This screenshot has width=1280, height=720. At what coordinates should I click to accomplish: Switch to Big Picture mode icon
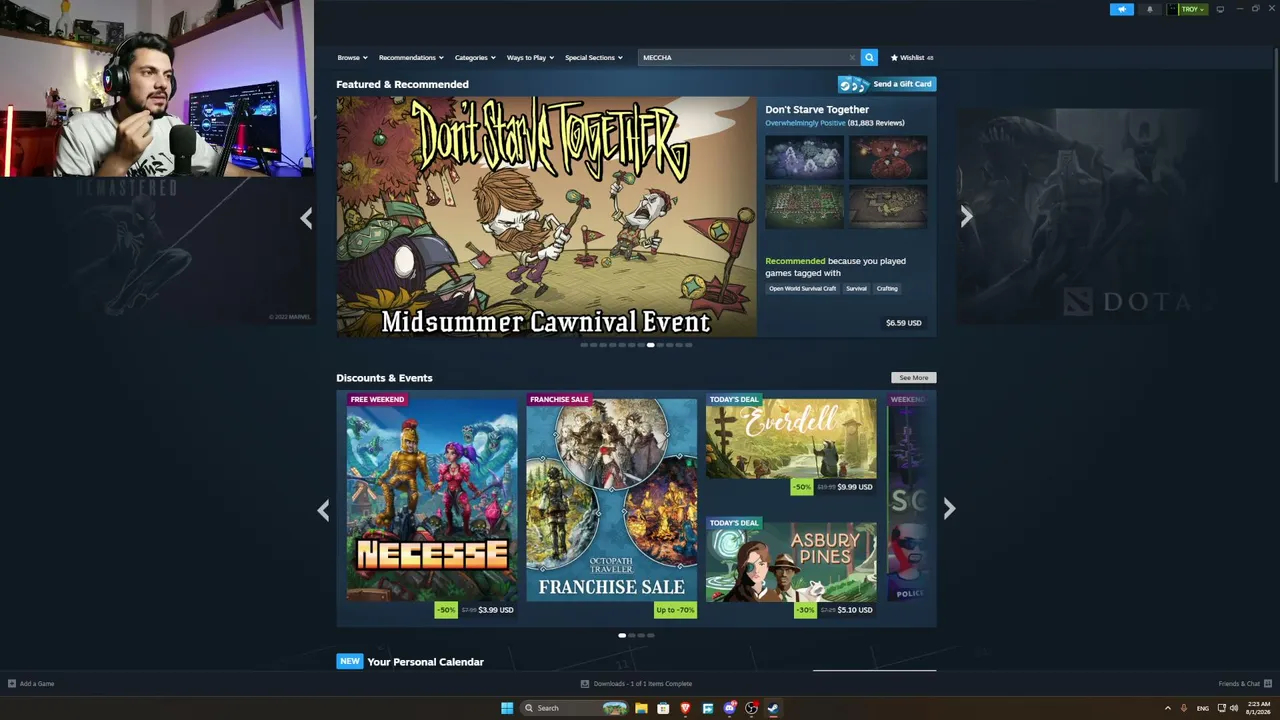click(x=1220, y=9)
